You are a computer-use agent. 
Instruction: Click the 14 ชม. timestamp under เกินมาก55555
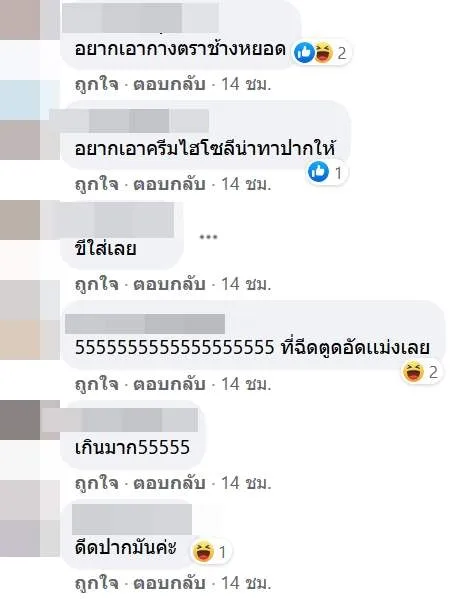[x=246, y=484]
